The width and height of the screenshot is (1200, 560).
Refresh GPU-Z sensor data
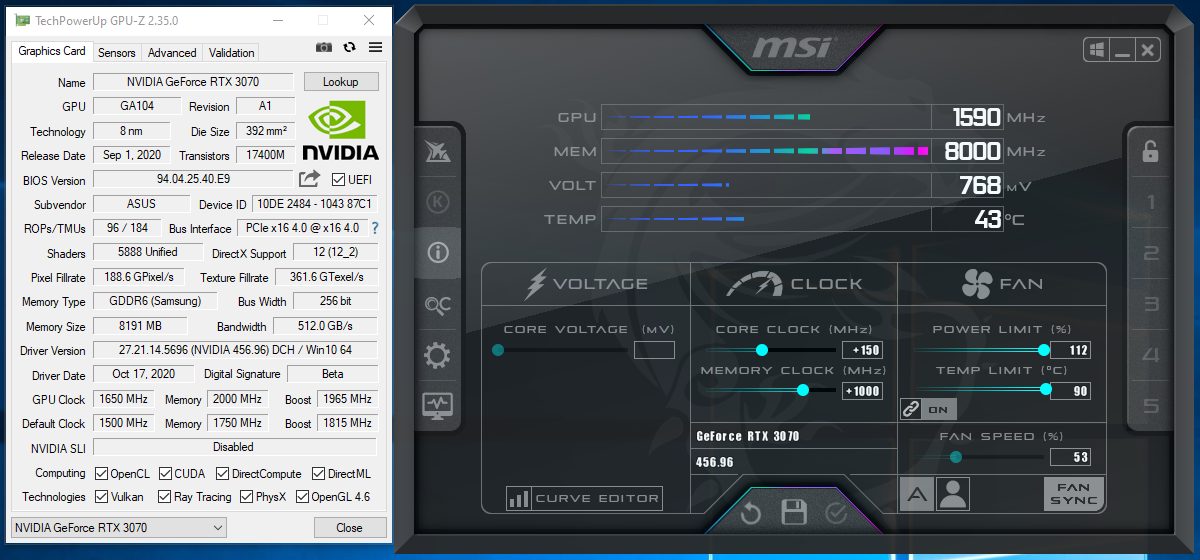(349, 47)
